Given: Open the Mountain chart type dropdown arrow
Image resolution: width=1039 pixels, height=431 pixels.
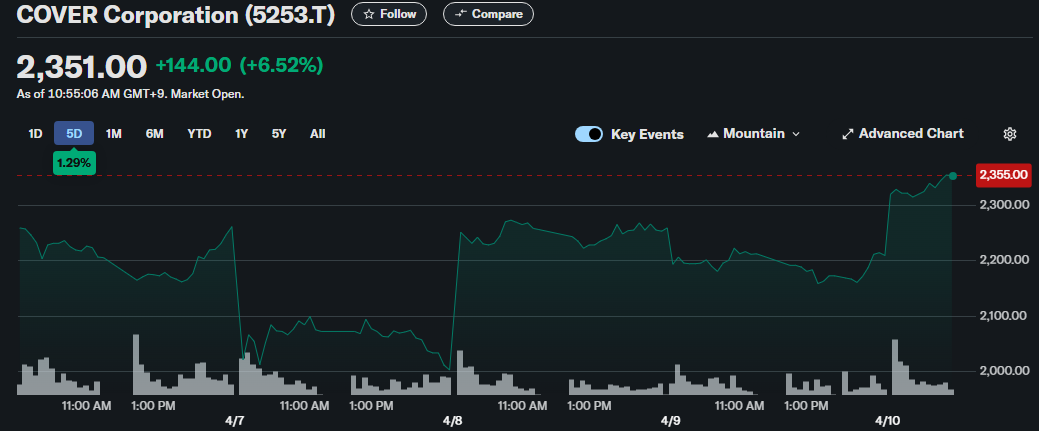Looking at the screenshot, I should point(796,134).
